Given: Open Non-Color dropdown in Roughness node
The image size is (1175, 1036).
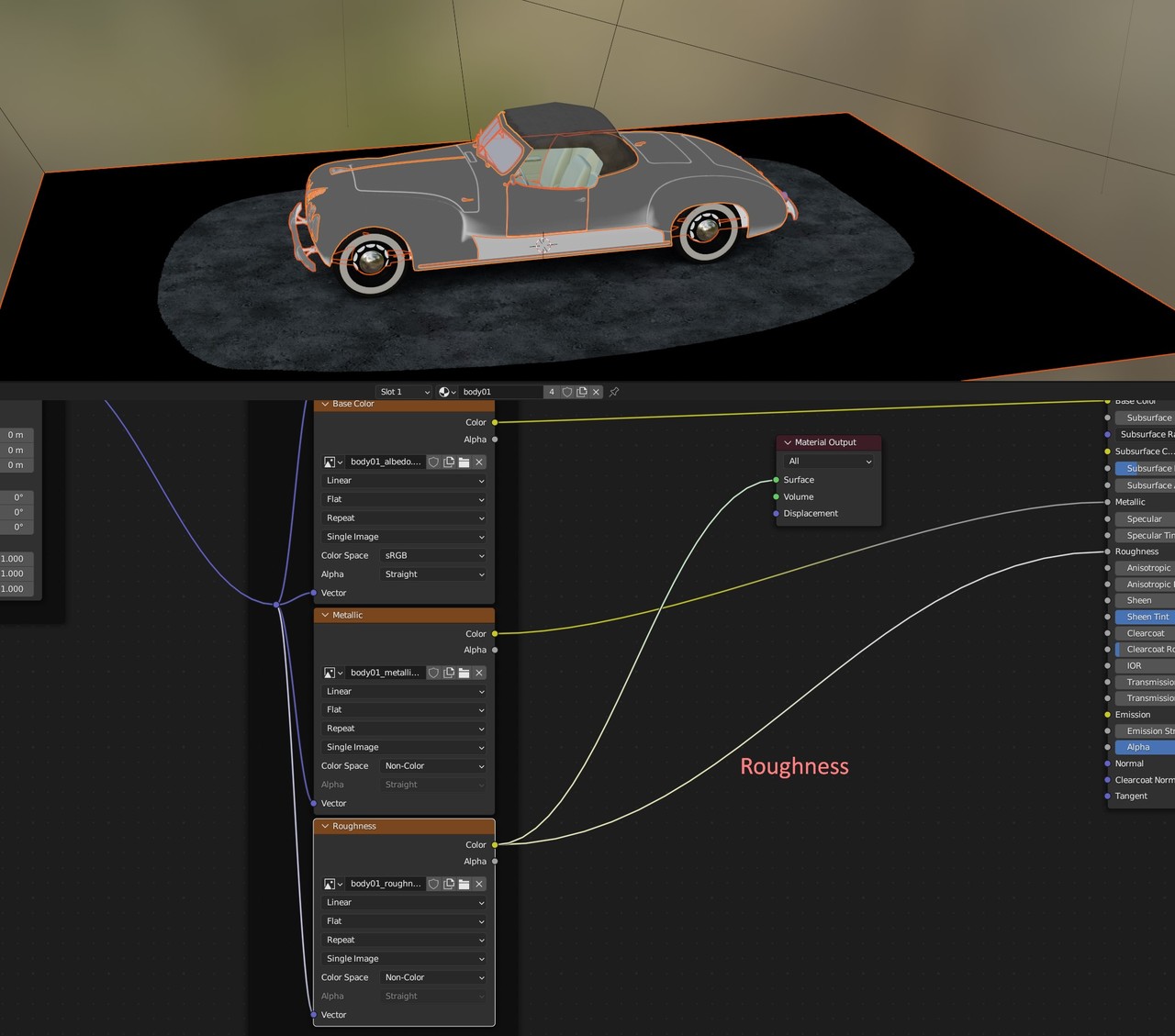Looking at the screenshot, I should [x=433, y=977].
